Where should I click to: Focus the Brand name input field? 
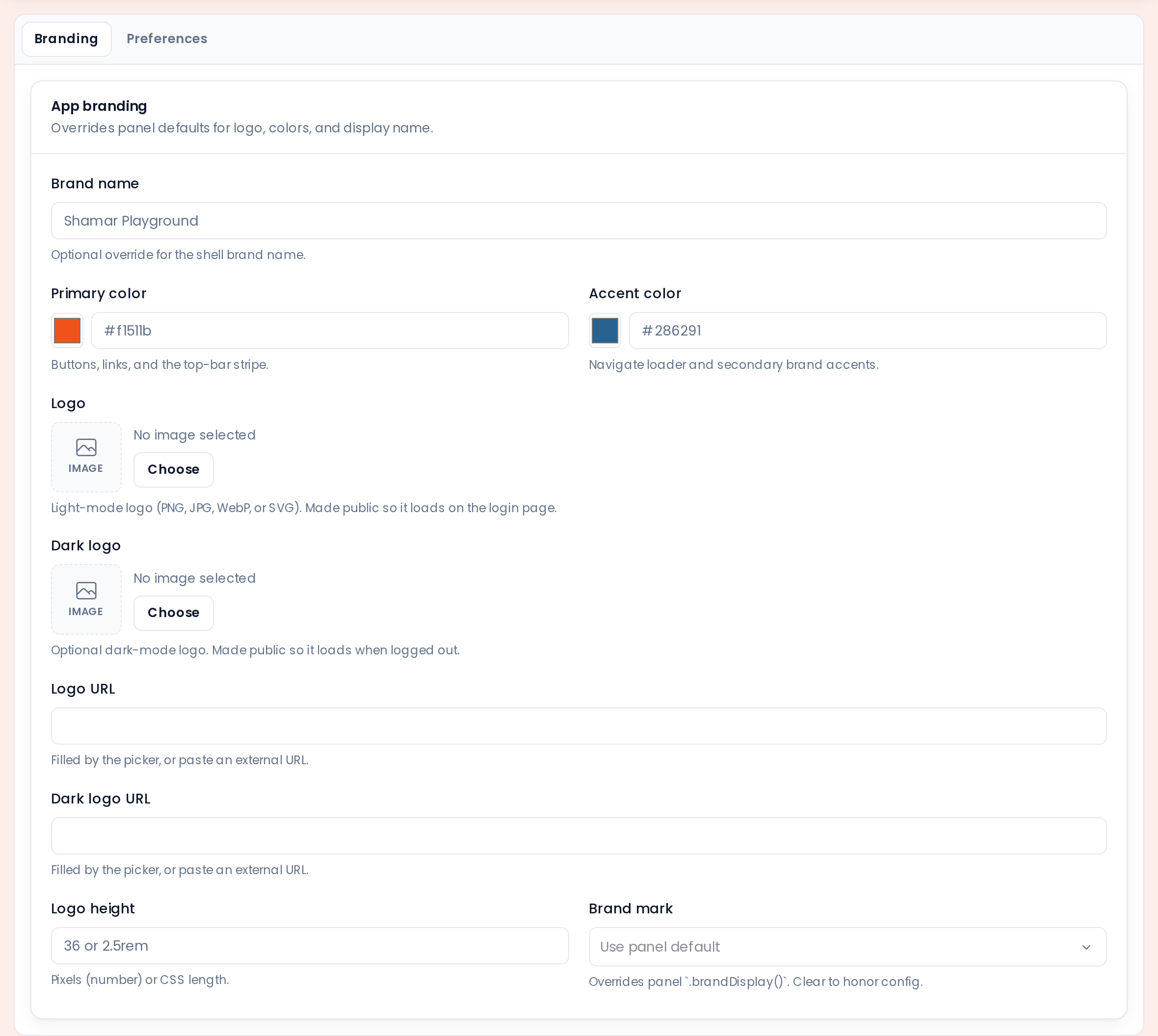pos(579,221)
